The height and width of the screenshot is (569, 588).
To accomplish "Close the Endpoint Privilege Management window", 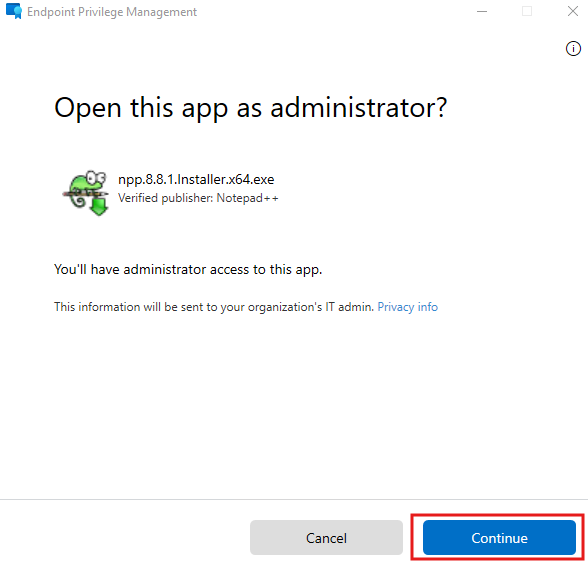I will pos(573,11).
